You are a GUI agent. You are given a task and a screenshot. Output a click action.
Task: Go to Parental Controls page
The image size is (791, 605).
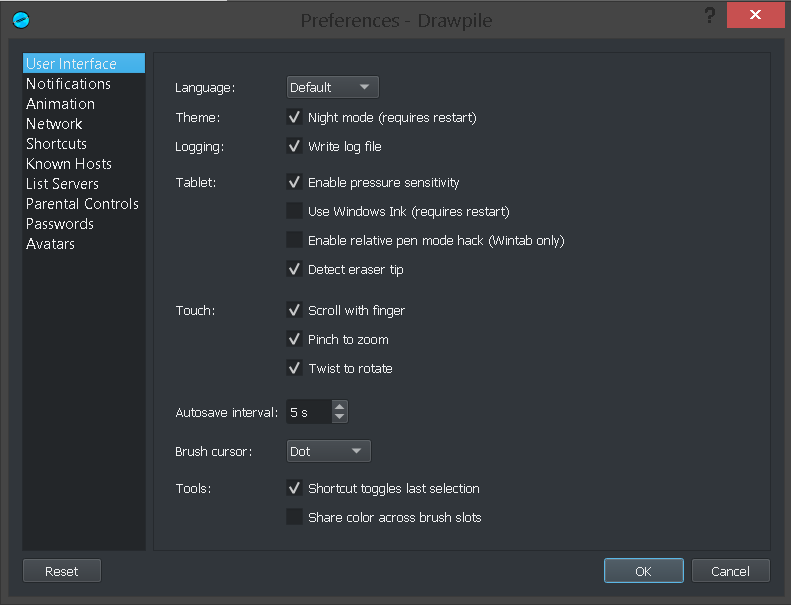tap(84, 204)
